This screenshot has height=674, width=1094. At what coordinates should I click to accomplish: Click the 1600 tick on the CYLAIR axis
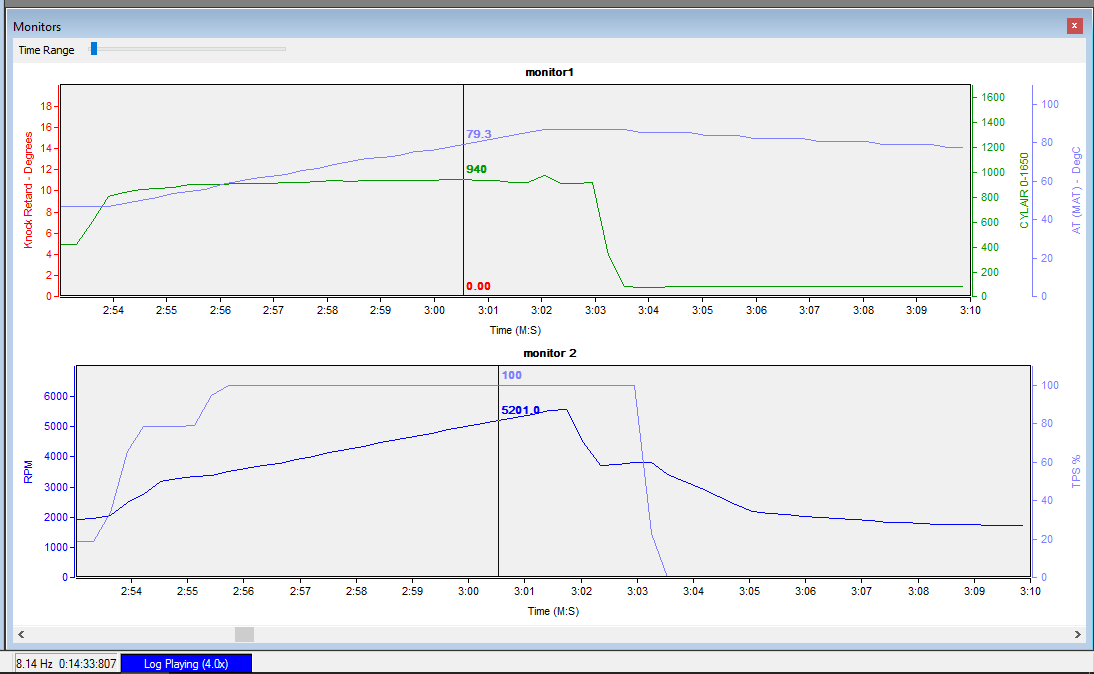(993, 97)
